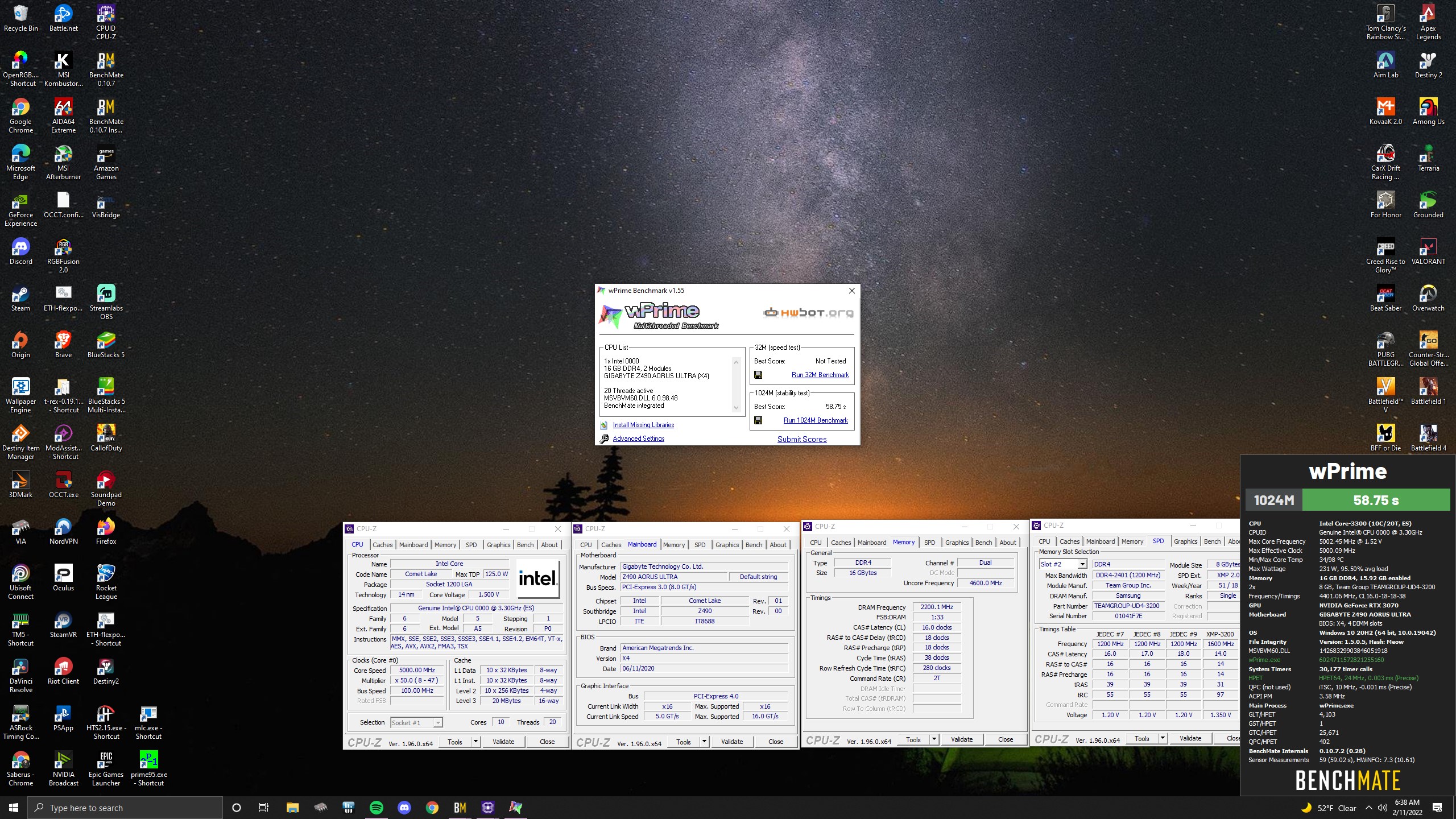Select the Bench tab in first CPU-Z window
1456x819 pixels.
point(525,545)
